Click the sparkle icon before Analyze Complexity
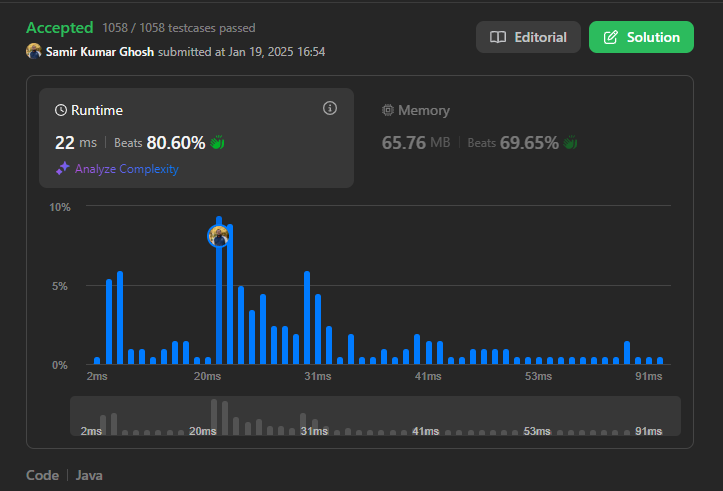 coord(62,169)
